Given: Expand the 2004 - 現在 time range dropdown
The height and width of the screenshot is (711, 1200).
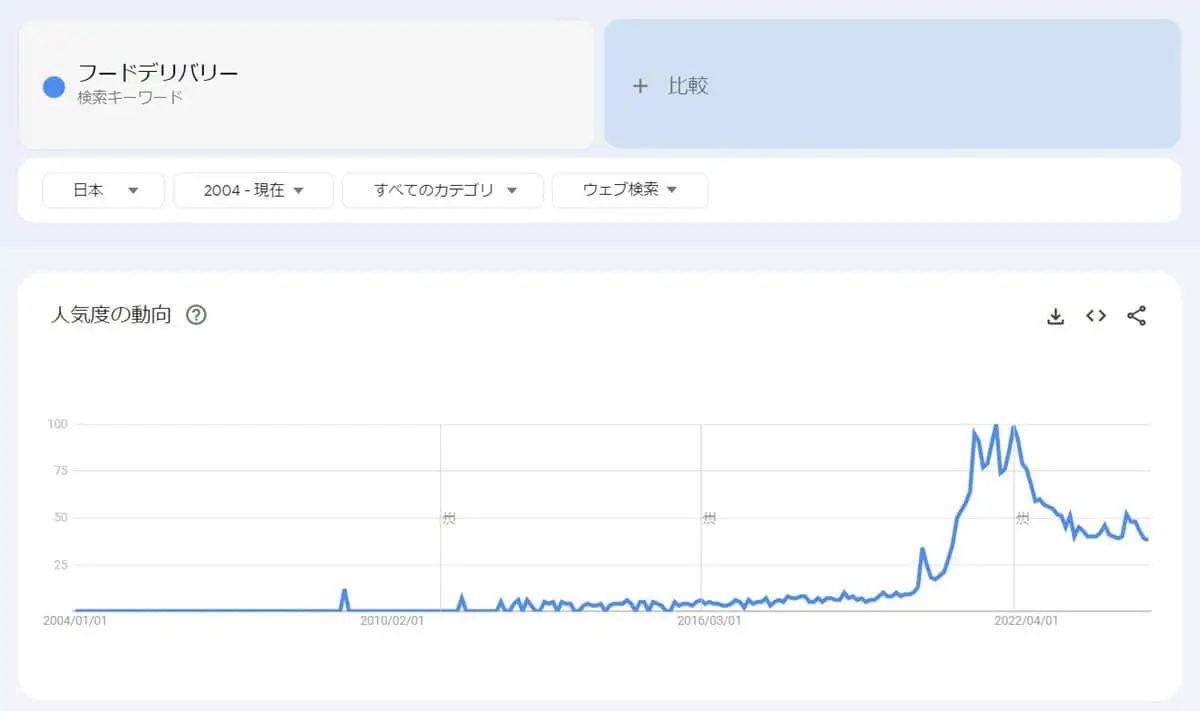Looking at the screenshot, I should 253,190.
